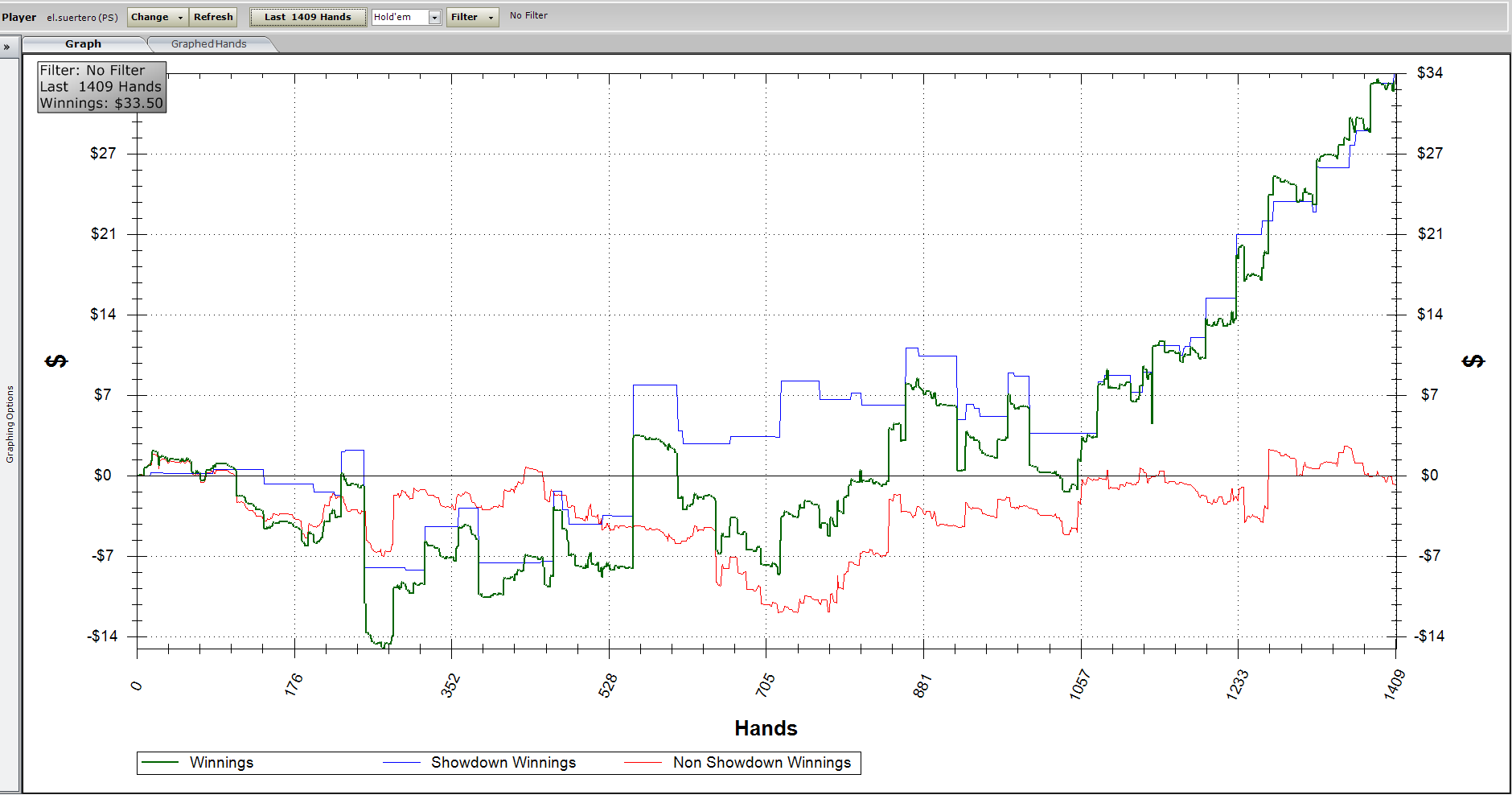Screen dimensions: 1512x795
Task: Click the blue Showdown Winnings legend line
Action: click(401, 762)
